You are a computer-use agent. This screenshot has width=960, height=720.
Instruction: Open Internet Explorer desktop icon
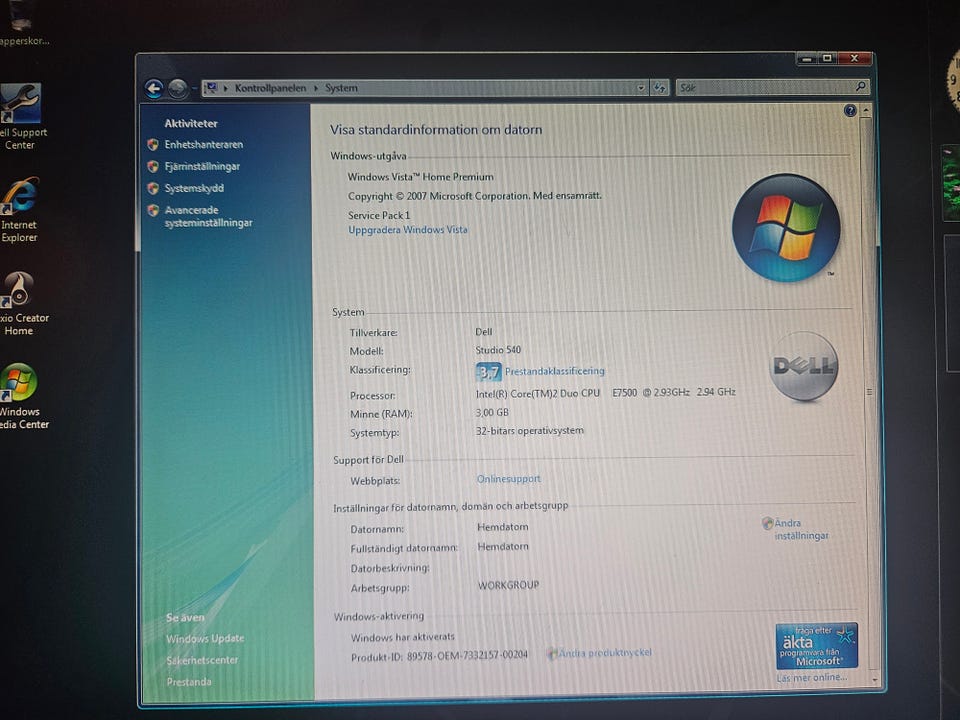(x=20, y=211)
